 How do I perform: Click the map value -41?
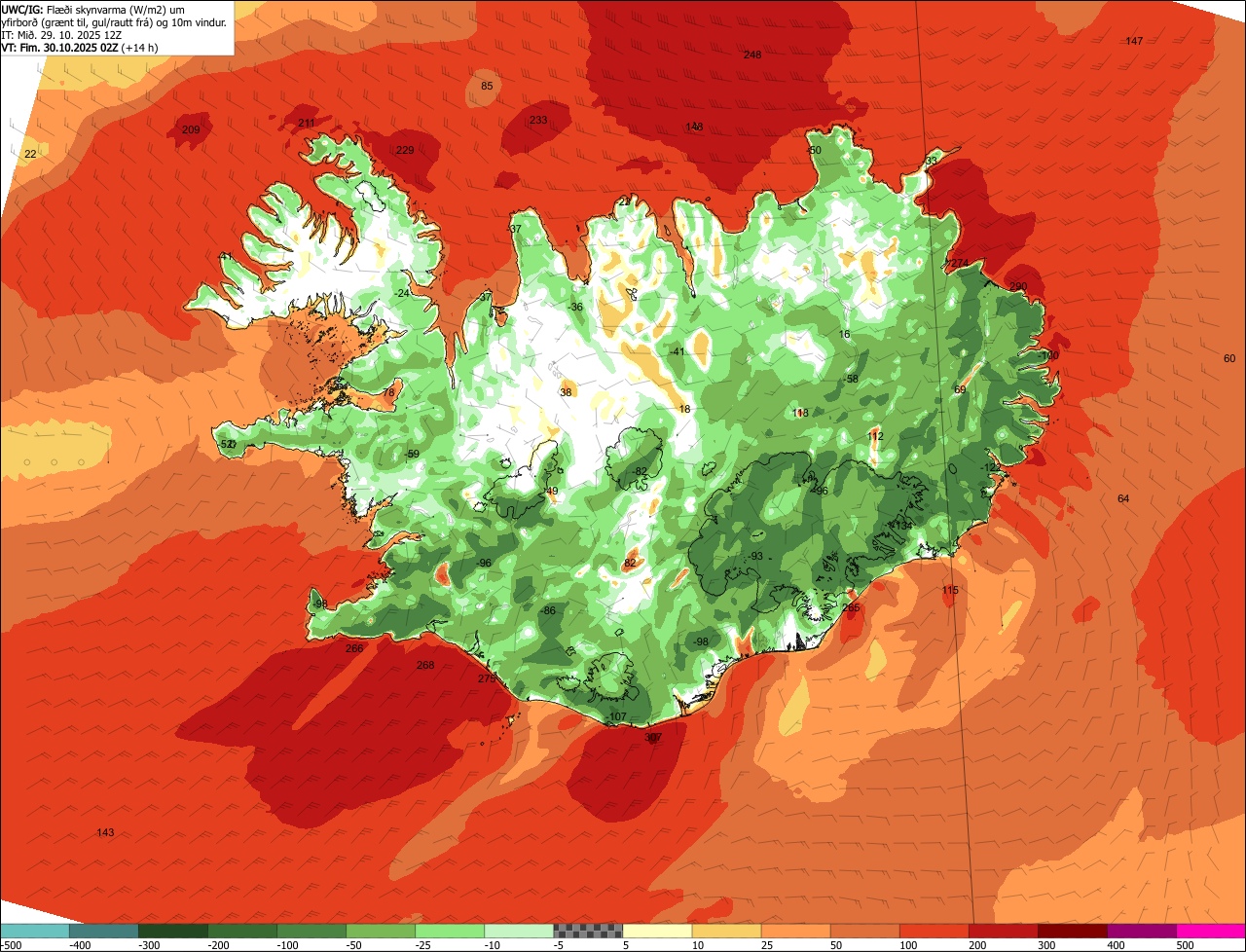pos(678,351)
